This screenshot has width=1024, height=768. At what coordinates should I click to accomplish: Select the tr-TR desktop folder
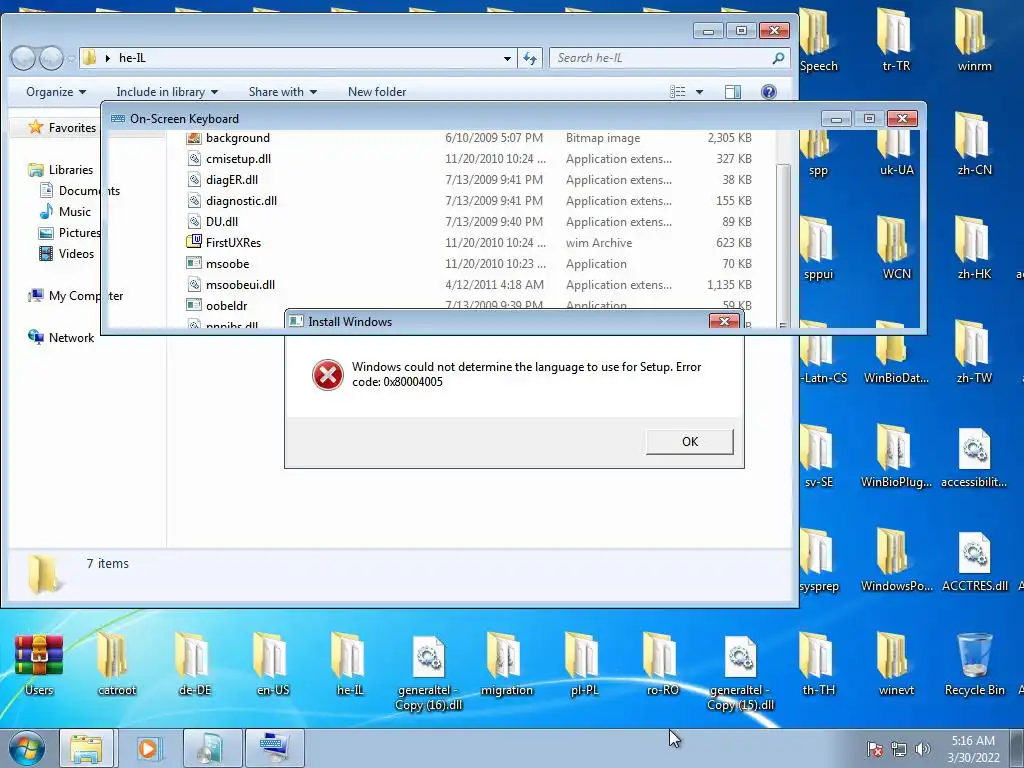coord(896,40)
